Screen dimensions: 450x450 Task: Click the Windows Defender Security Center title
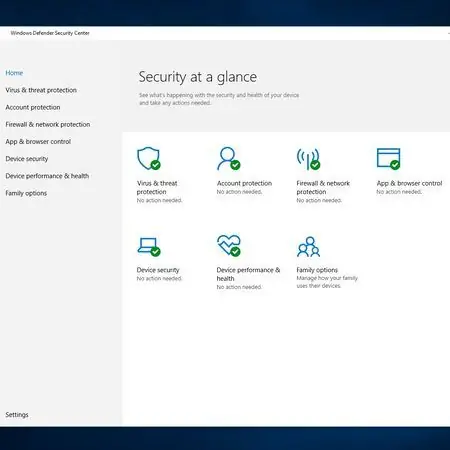(50, 33)
